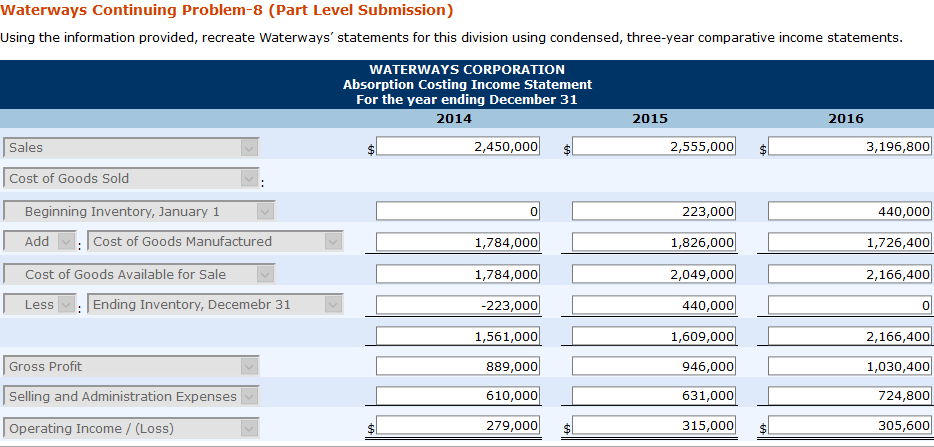The width and height of the screenshot is (934, 447).
Task: Click the 2015 Operating Income field showing 315,000
Action: pos(653,426)
